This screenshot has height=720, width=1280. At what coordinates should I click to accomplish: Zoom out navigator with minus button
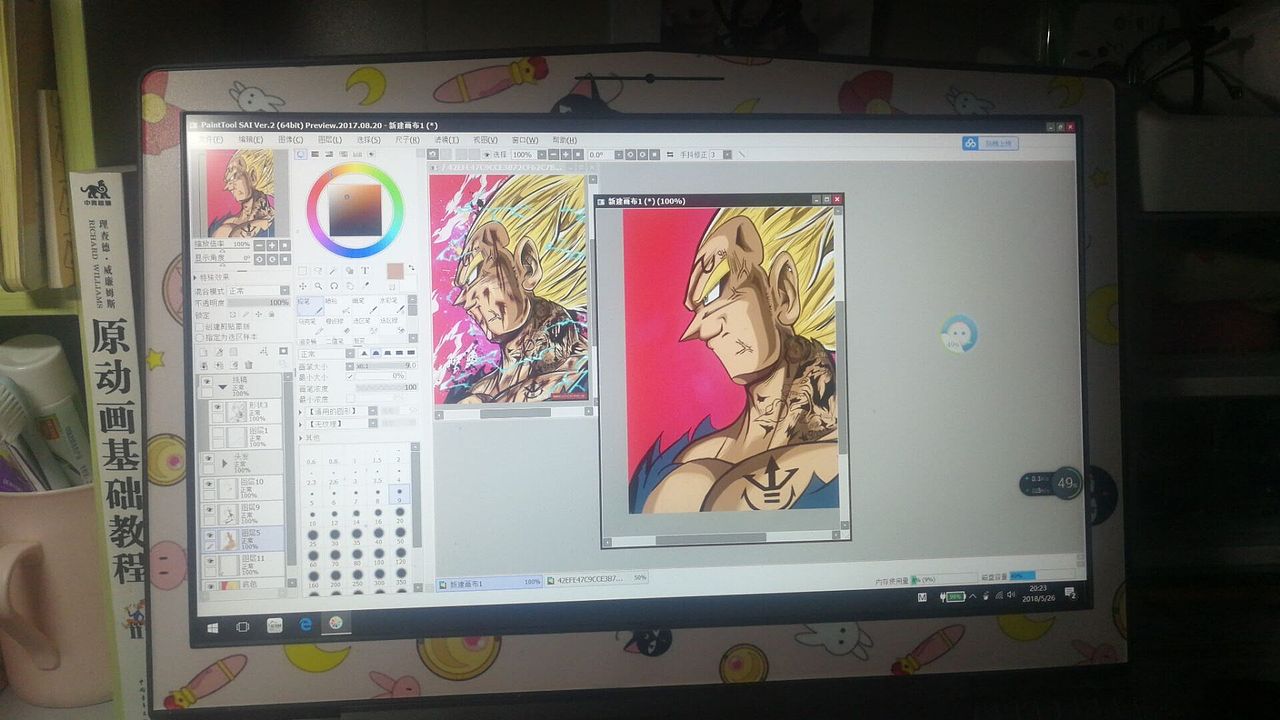(259, 245)
